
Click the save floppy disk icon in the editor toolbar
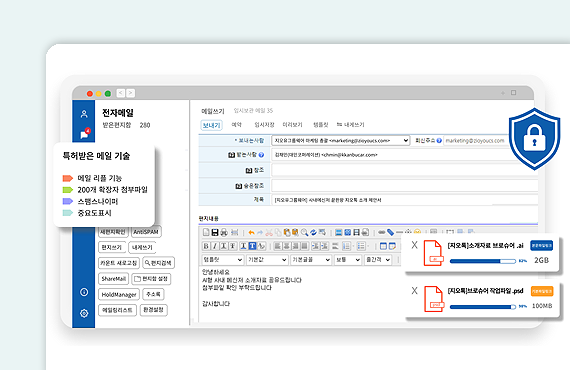[215, 232]
